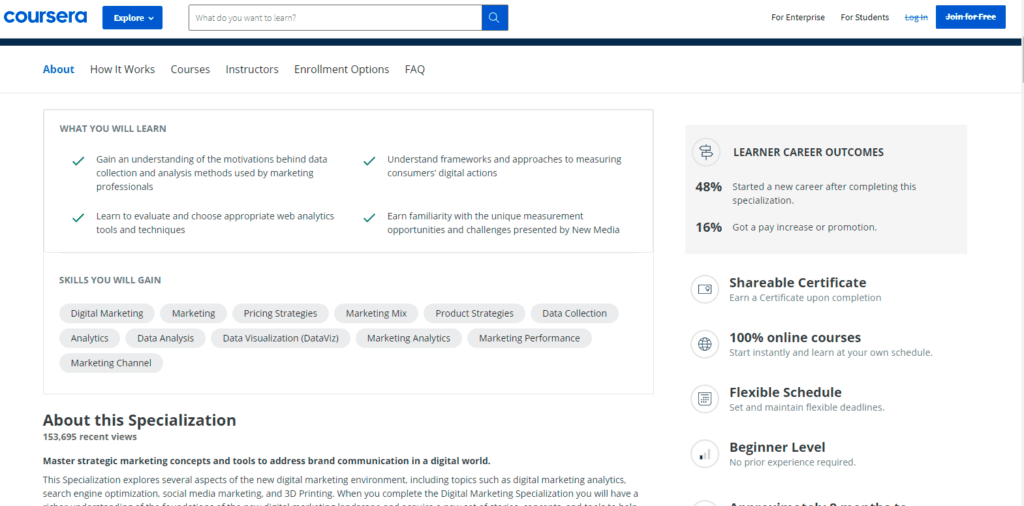Click the Learner Career Outcomes signpost icon

point(707,152)
